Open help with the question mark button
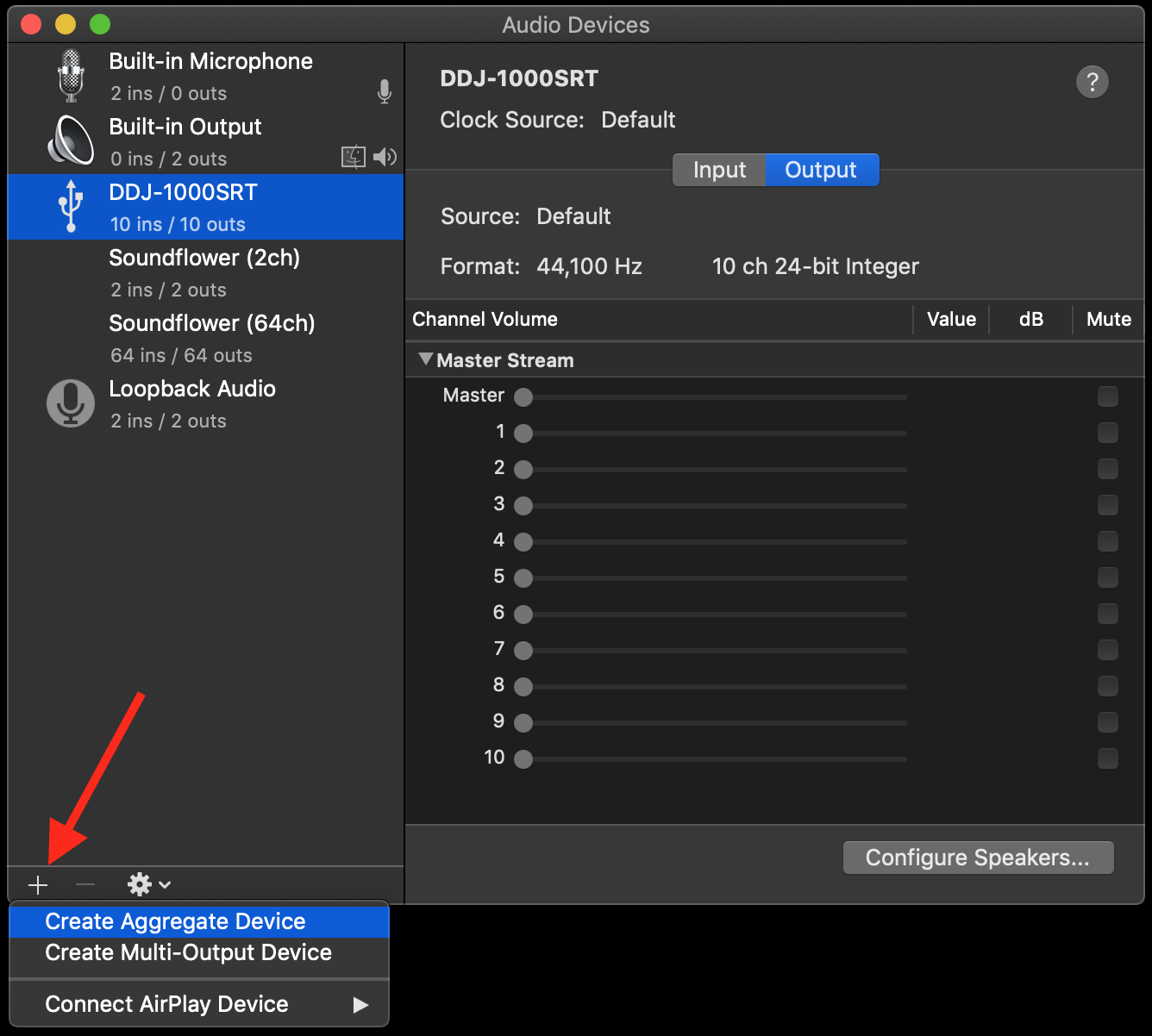 pos(1093,82)
